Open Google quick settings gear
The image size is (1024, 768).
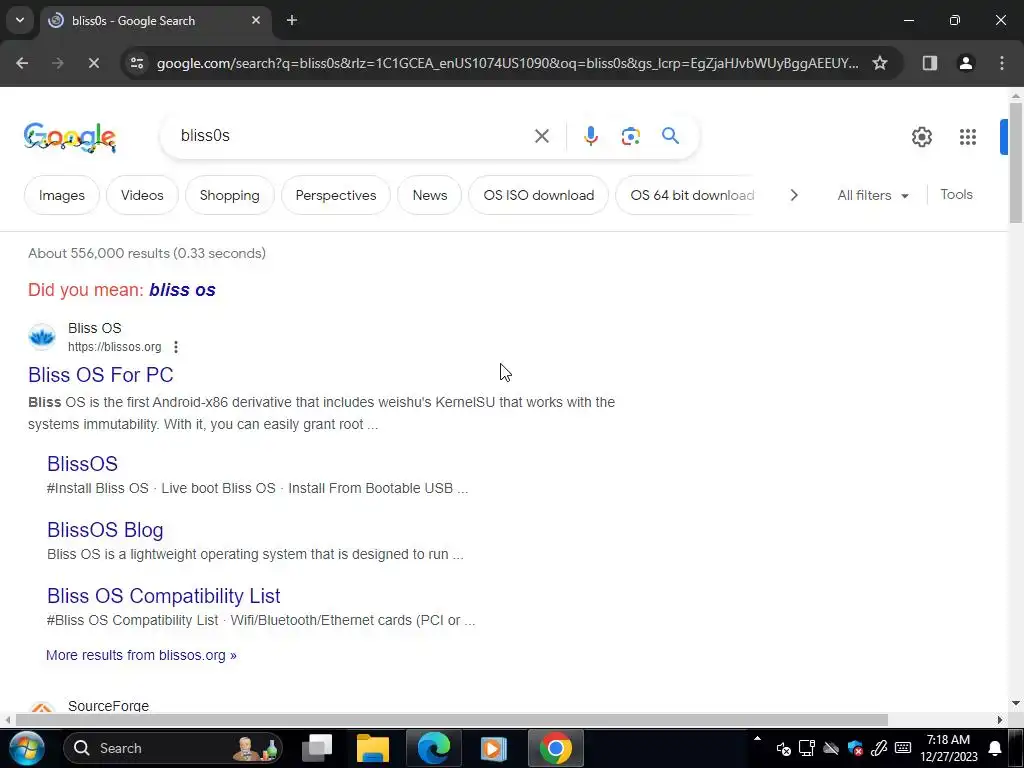pyautogui.click(x=921, y=136)
